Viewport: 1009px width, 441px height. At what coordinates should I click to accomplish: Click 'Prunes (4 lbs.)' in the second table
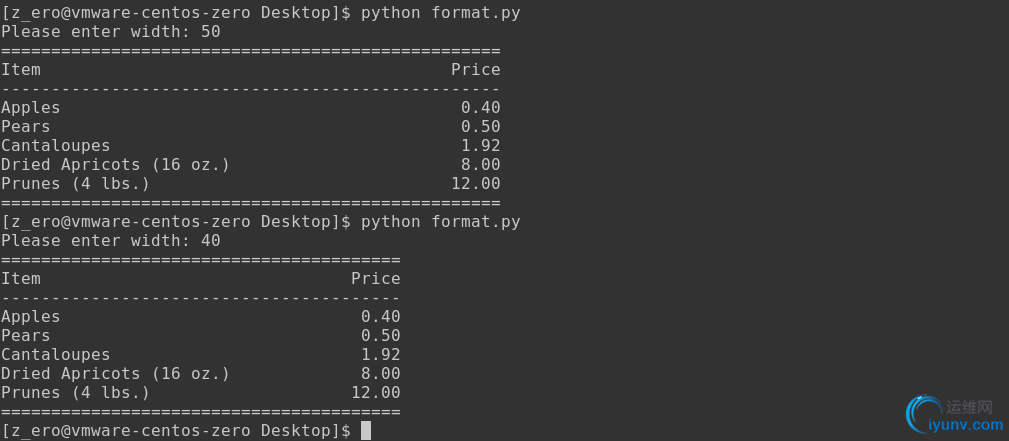click(75, 393)
